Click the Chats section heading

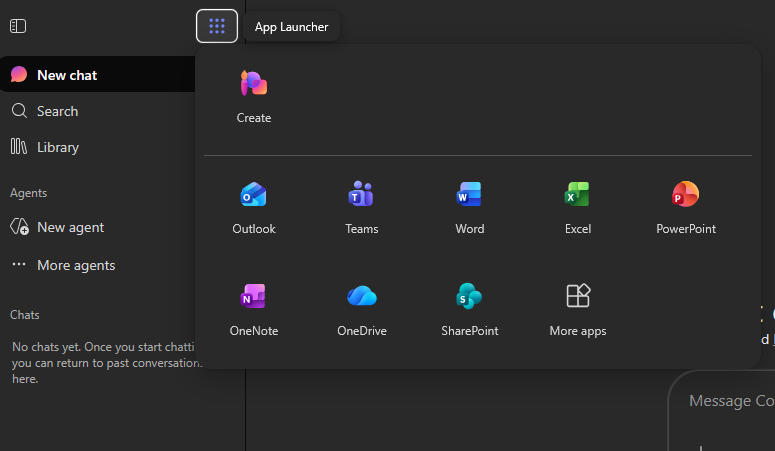click(25, 315)
